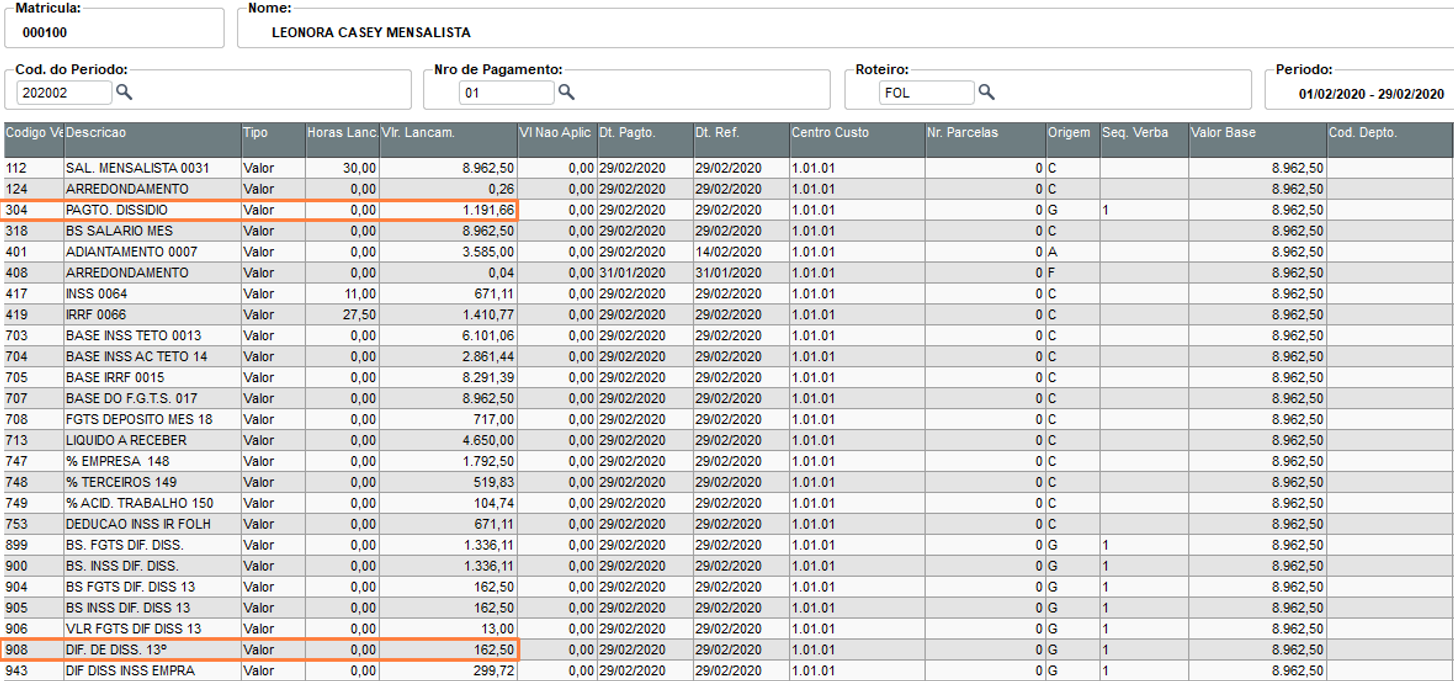The width and height of the screenshot is (1454, 681).
Task: Select the BS FGTS DIF. DISS 13 row
Action: [727, 587]
